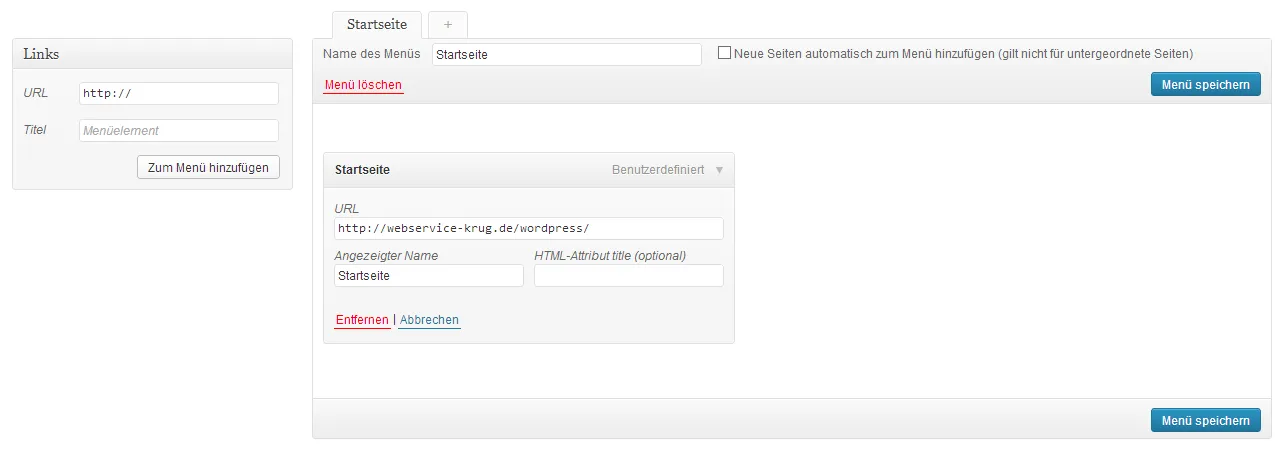Screen dimensions: 1275x450
Task: Delete the menu via Menü löschen
Action: 363,85
